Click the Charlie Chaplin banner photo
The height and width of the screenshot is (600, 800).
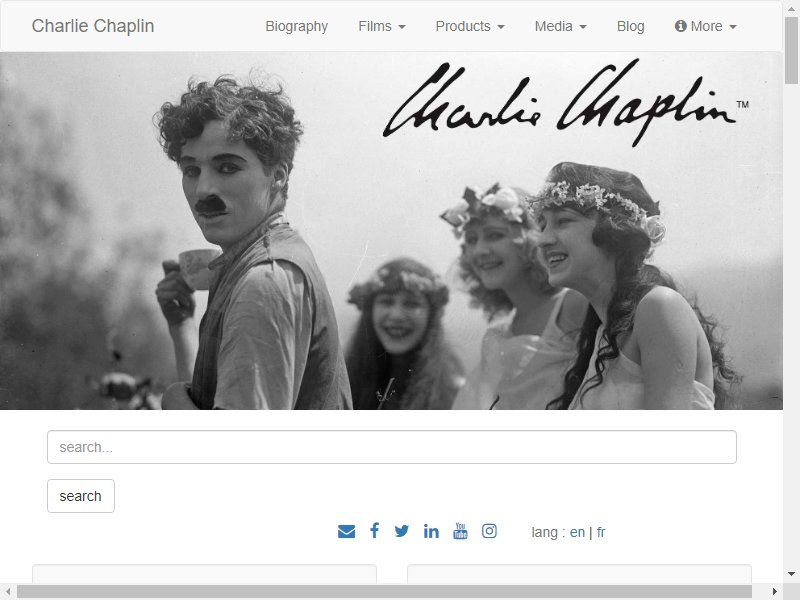391,231
